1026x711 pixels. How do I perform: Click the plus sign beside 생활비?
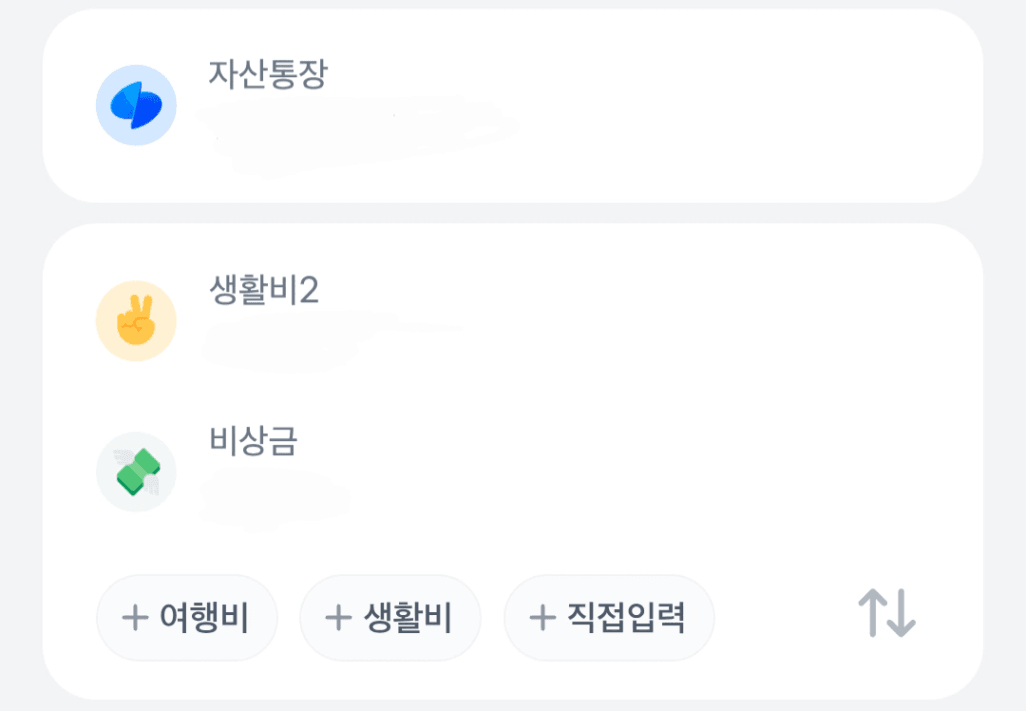click(338, 618)
